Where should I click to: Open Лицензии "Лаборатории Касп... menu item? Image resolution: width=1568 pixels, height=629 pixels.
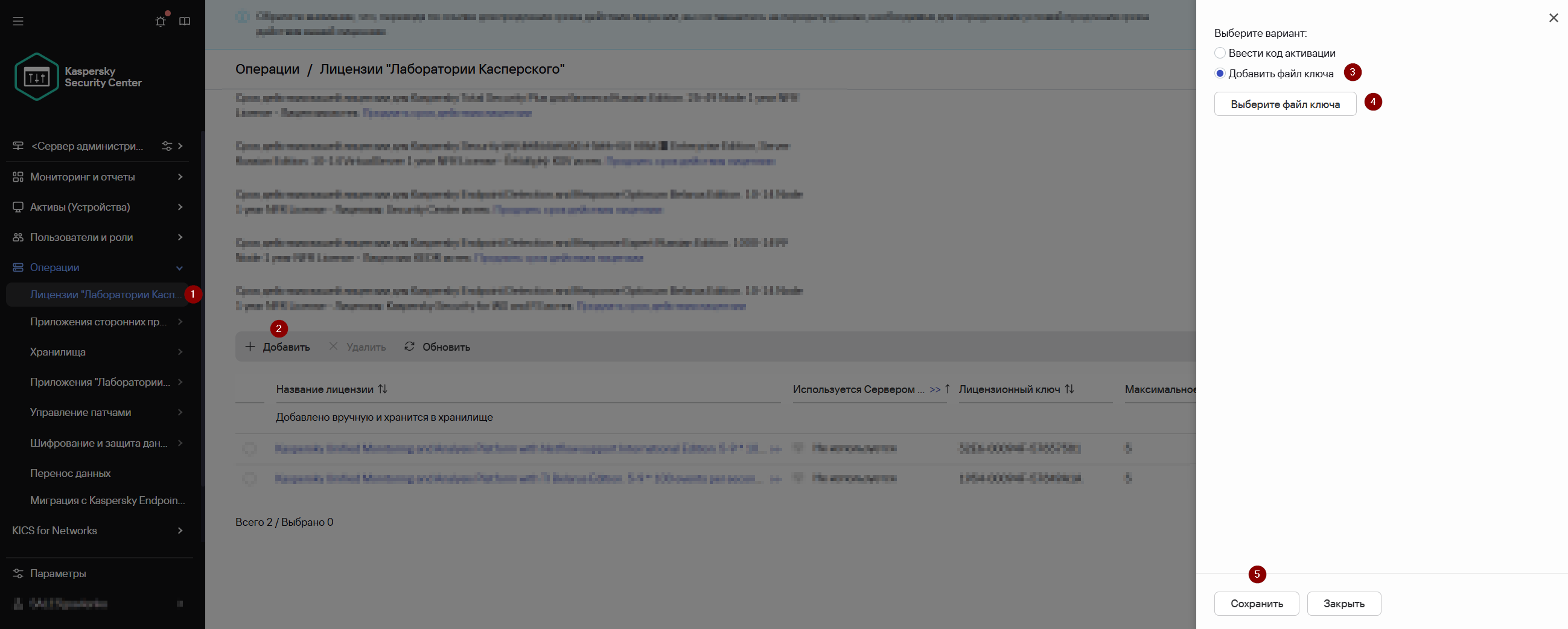coord(97,295)
